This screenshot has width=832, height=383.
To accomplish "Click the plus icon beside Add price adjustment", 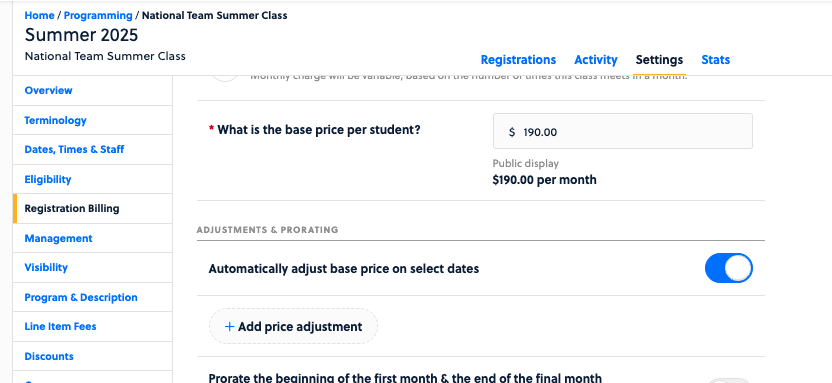I will pyautogui.click(x=229, y=327).
